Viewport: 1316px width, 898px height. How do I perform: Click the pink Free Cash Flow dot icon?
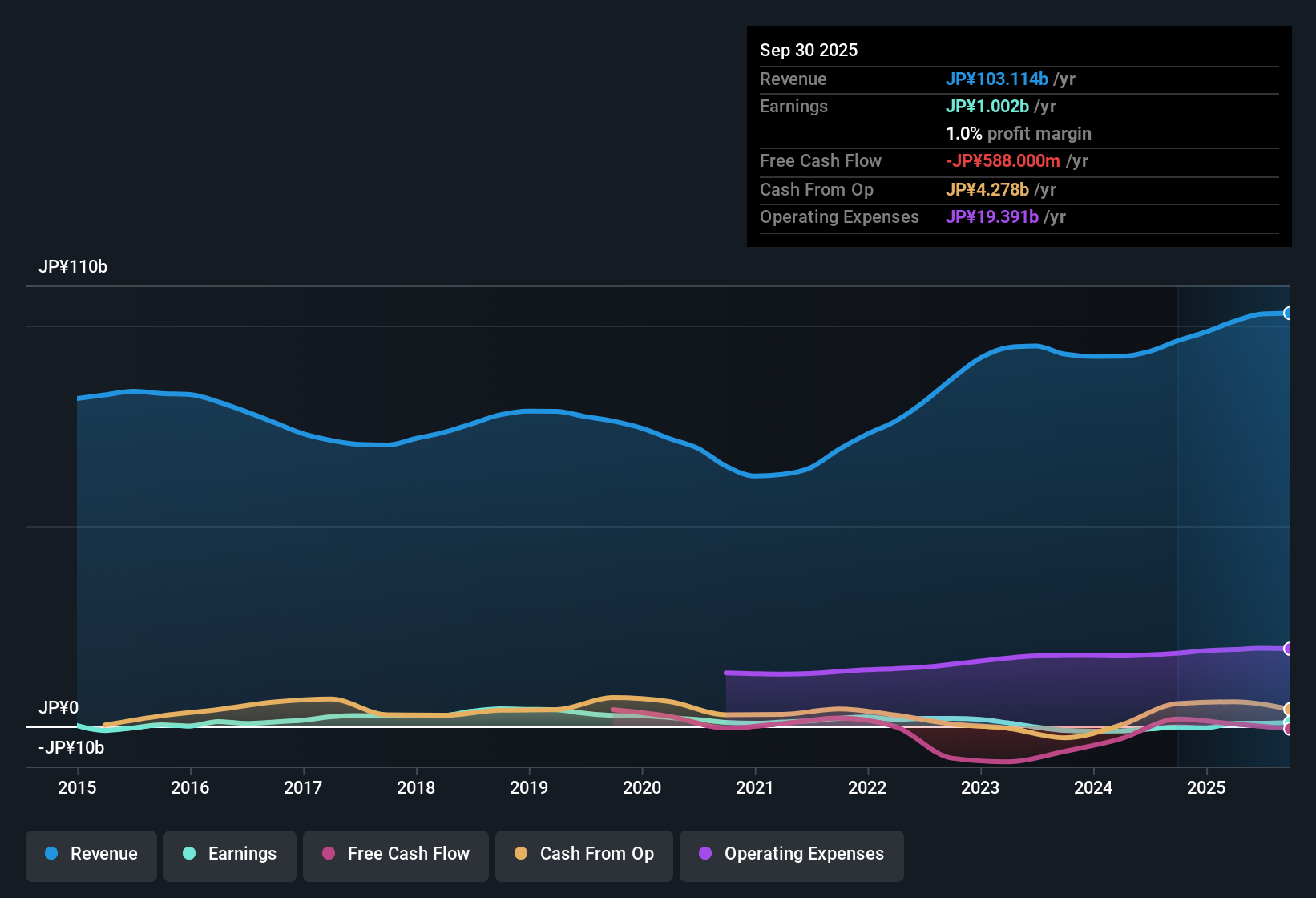coord(328,854)
